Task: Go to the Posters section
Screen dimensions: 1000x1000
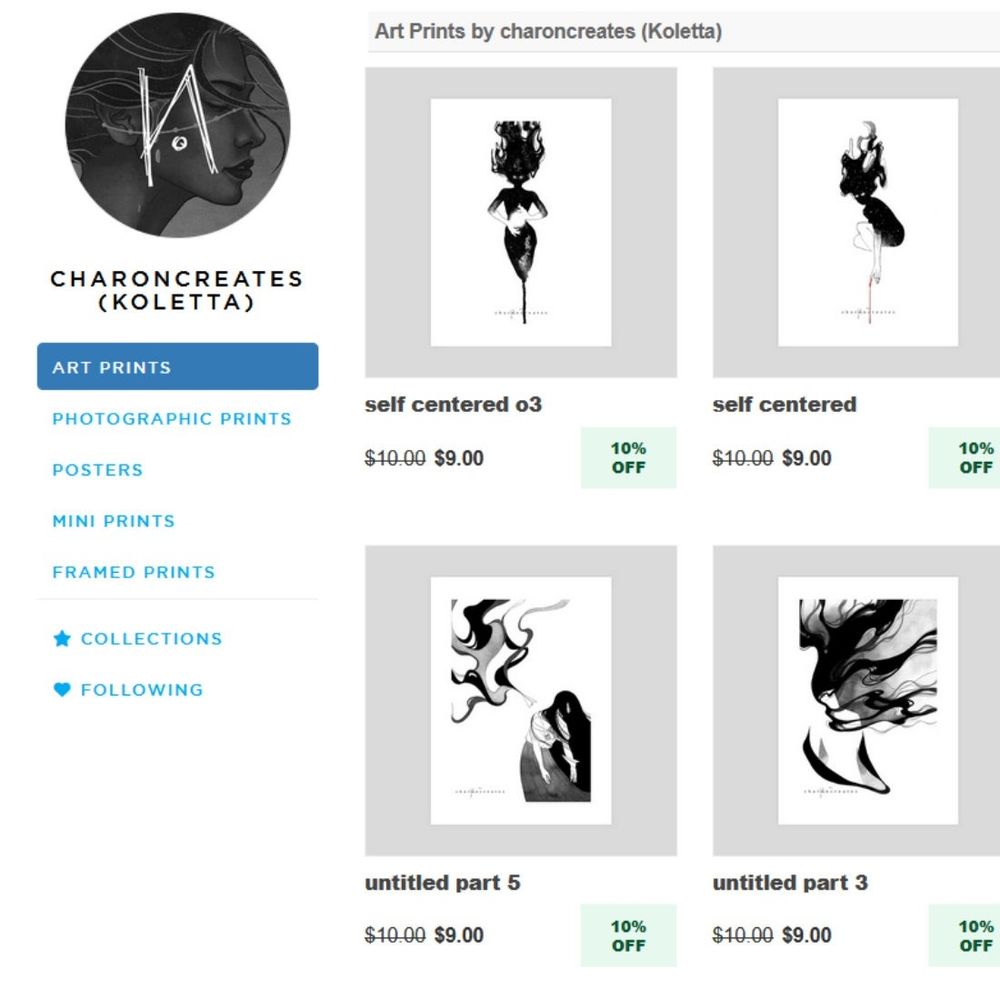Action: [x=98, y=470]
